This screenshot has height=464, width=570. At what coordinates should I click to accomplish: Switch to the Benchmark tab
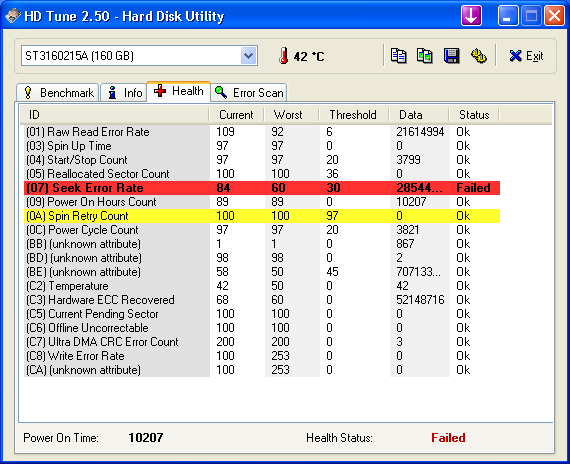click(x=57, y=93)
